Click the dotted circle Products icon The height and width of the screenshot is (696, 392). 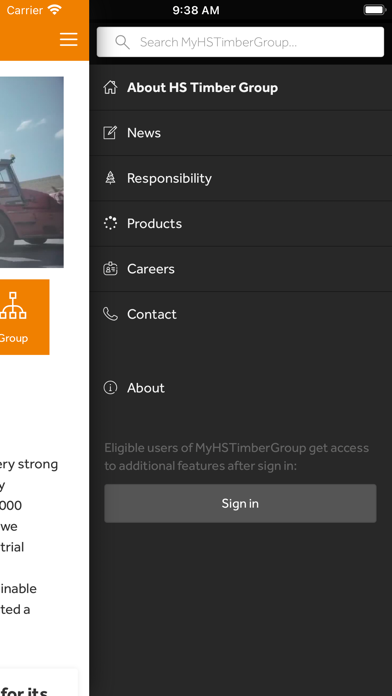(110, 223)
